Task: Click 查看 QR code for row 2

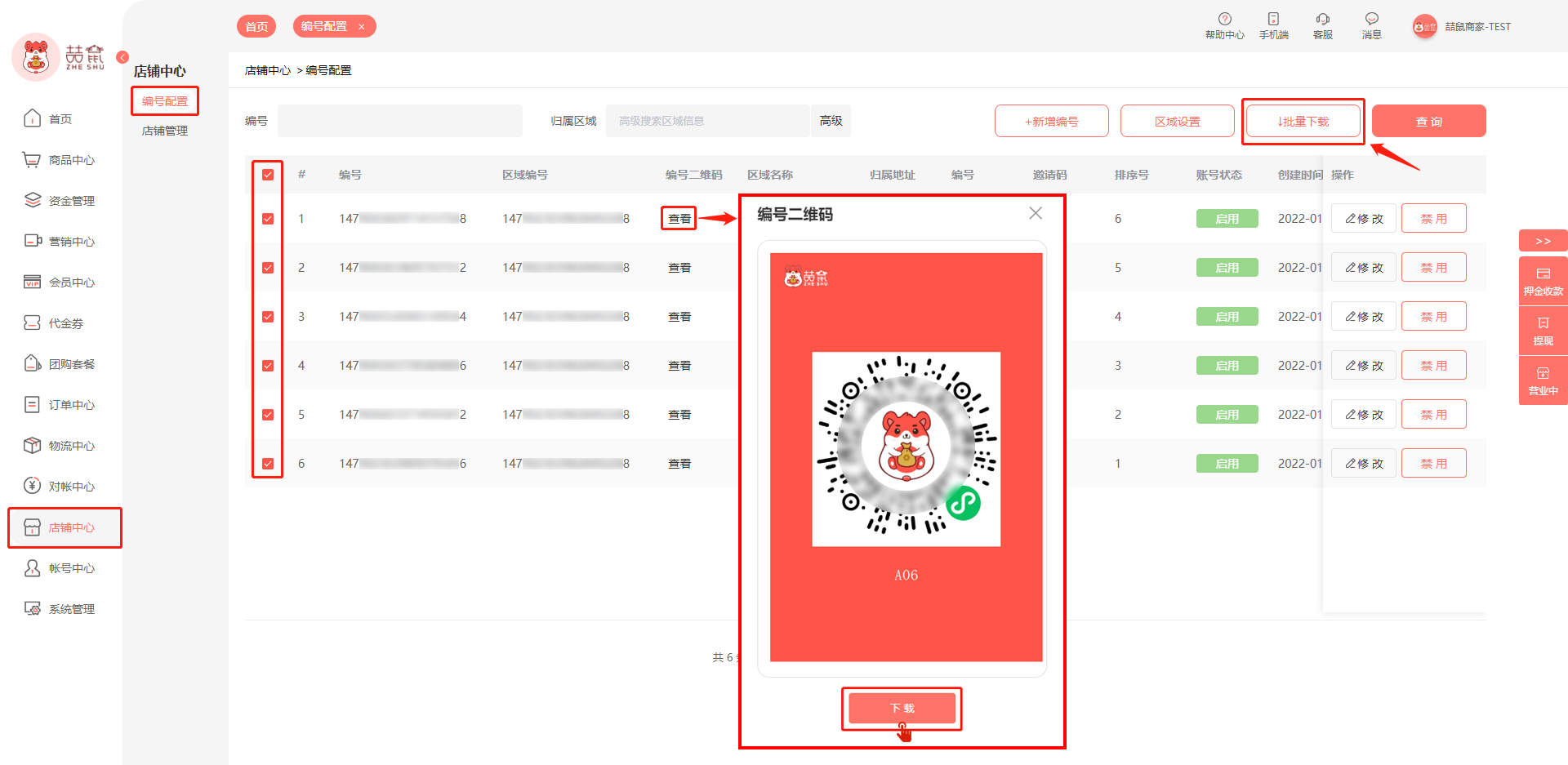Action: [679, 268]
